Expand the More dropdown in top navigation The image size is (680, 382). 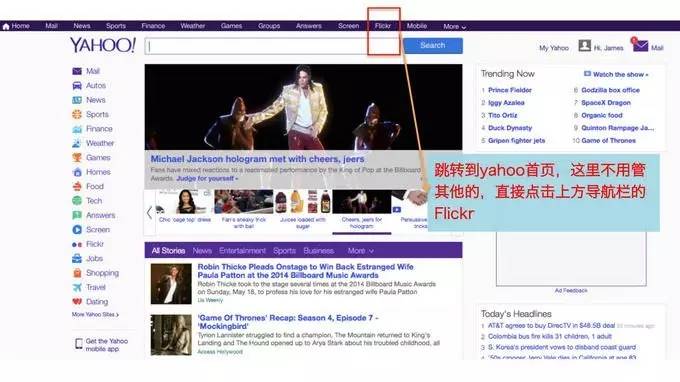coord(454,26)
